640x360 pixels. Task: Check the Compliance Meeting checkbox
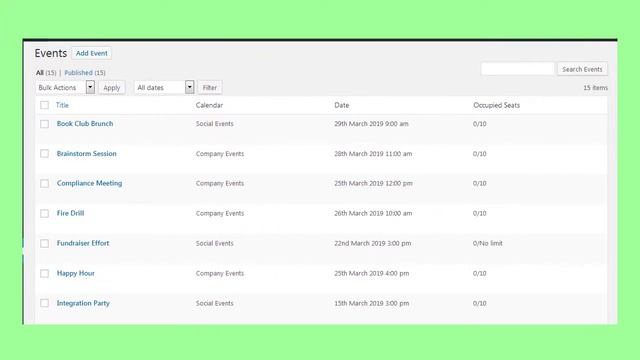pos(44,184)
